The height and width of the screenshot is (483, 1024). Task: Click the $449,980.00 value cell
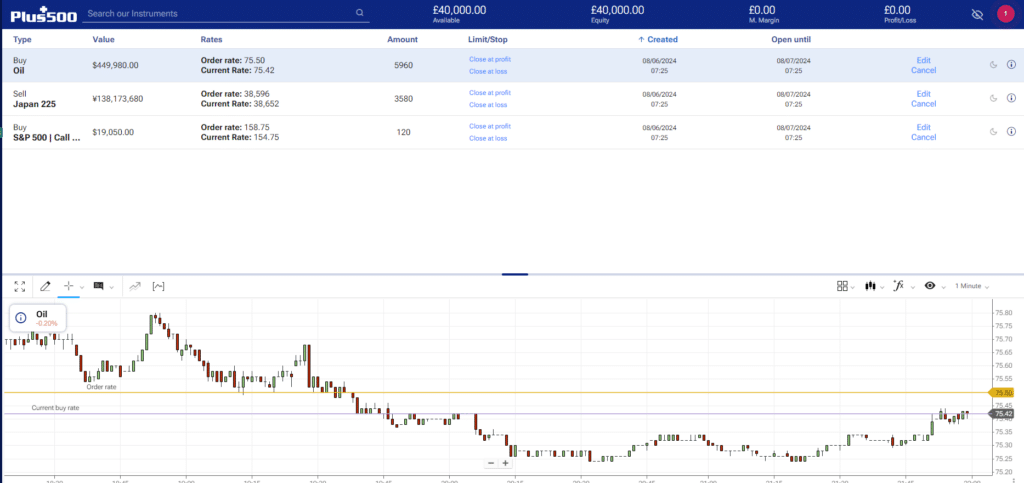coord(116,65)
